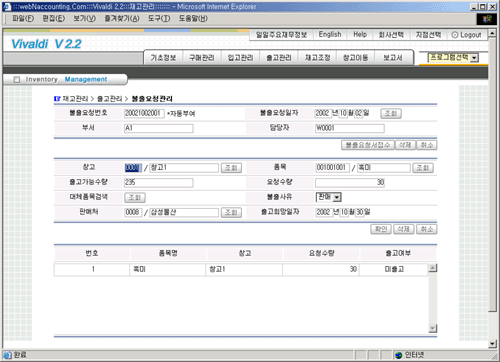Open the 즐겨찾기(A) menu

(122, 19)
